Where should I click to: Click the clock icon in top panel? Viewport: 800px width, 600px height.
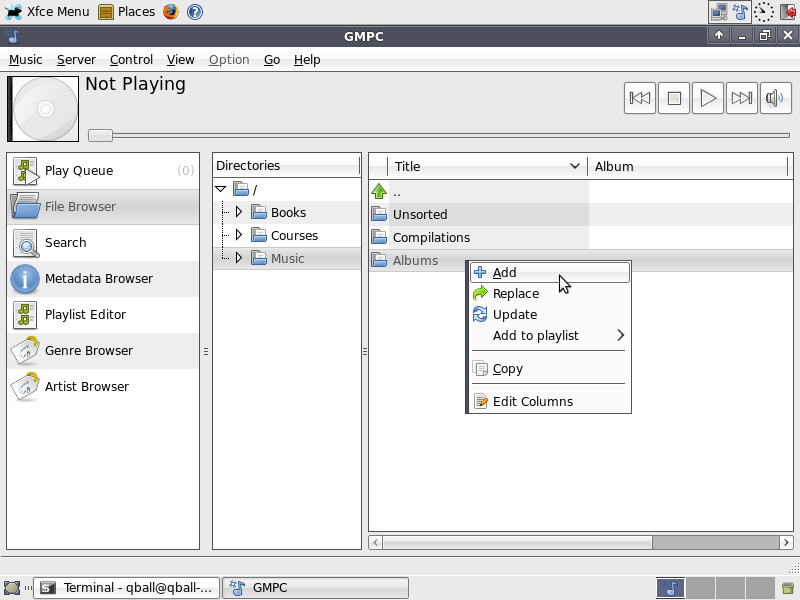click(x=763, y=11)
